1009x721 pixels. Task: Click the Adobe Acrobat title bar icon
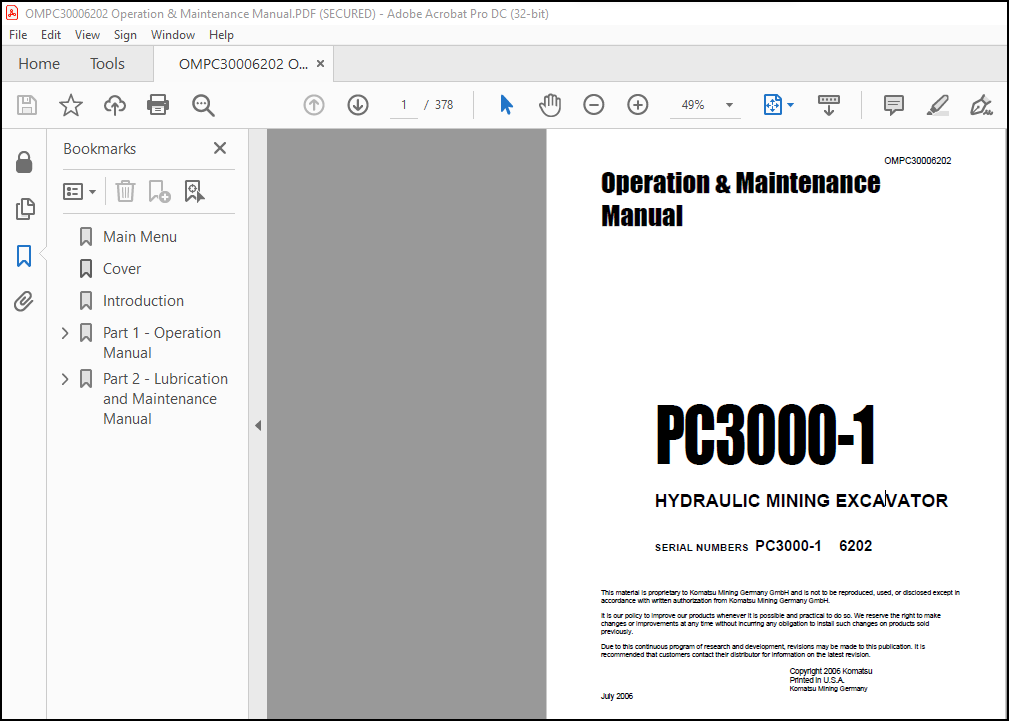pos(12,13)
